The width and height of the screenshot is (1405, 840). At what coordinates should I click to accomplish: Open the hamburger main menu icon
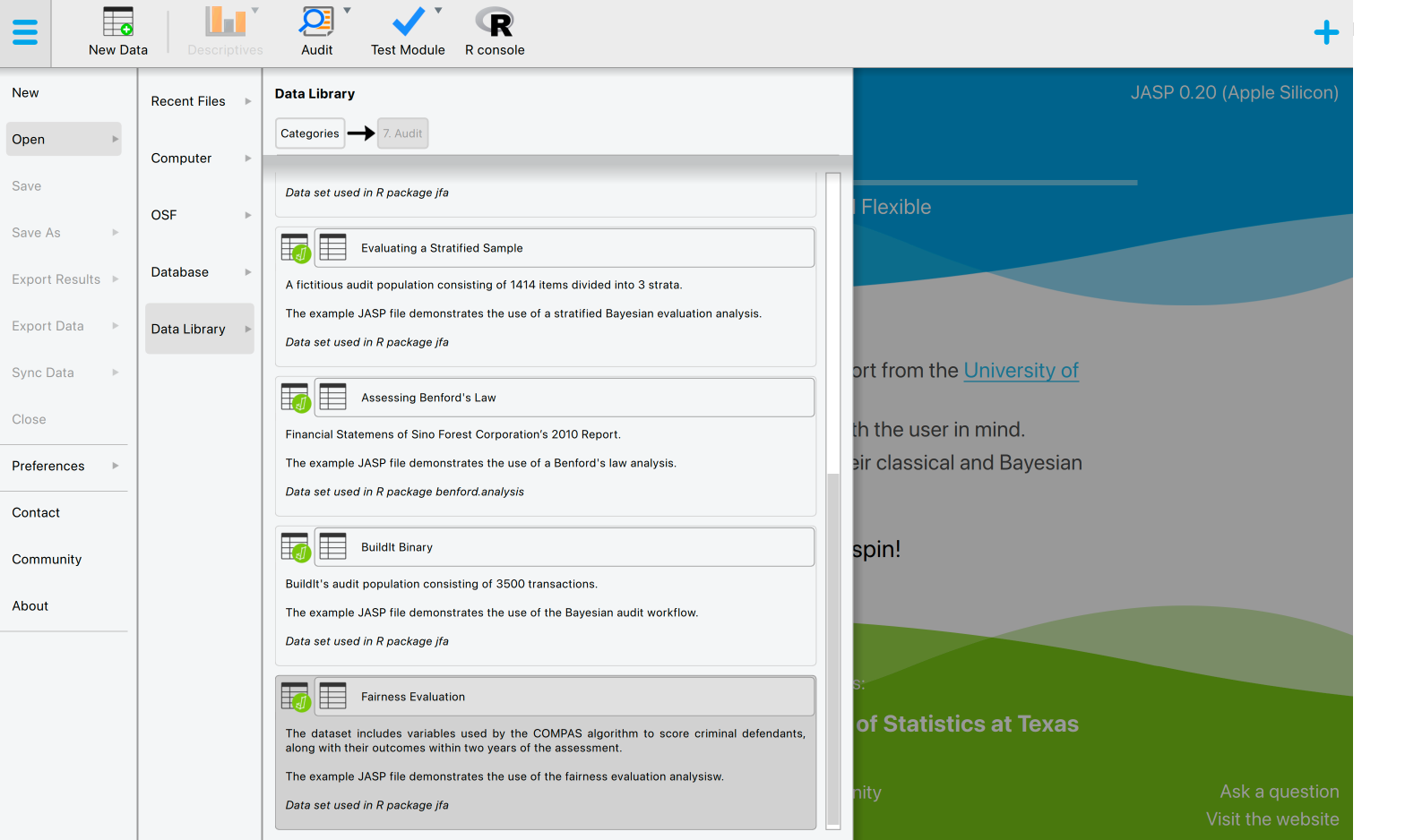[25, 32]
